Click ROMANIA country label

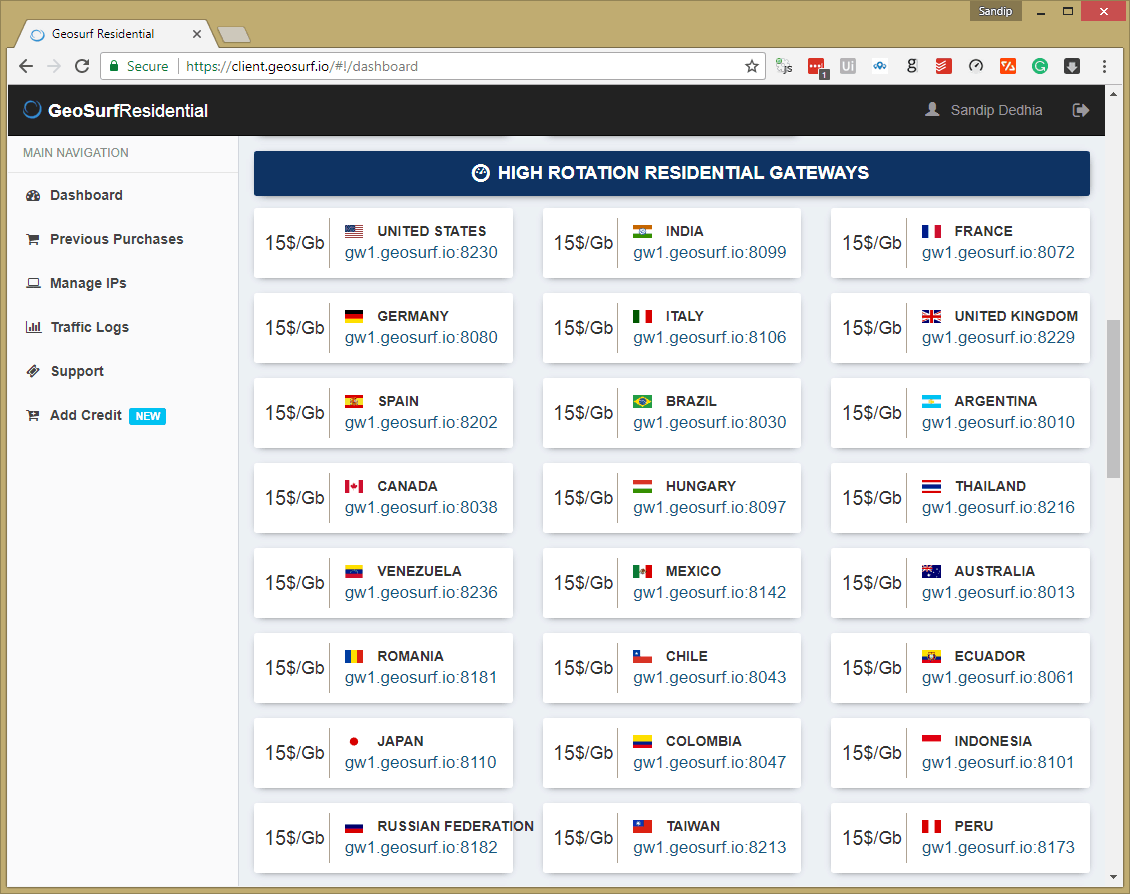[410, 656]
